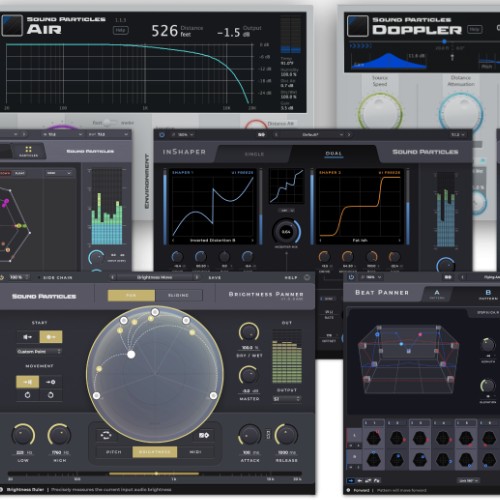Click the Sound Particles Air logo square
The width and height of the screenshot is (500, 500).
coord(12,25)
